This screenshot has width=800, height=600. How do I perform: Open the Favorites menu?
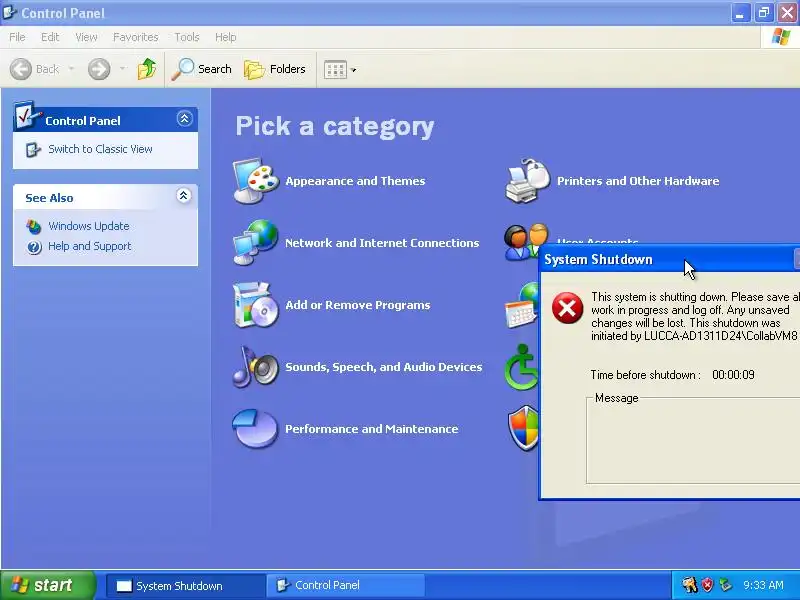[x=136, y=37]
